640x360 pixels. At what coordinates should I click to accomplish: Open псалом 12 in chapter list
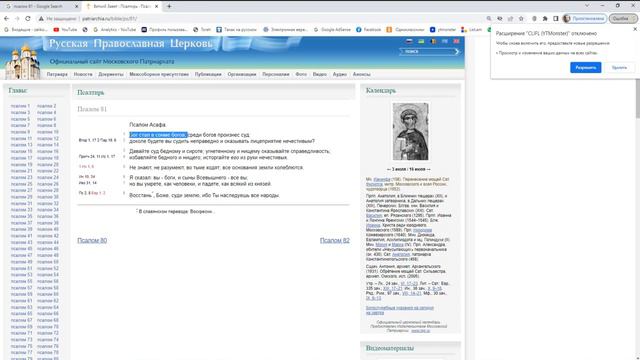pos(48,138)
